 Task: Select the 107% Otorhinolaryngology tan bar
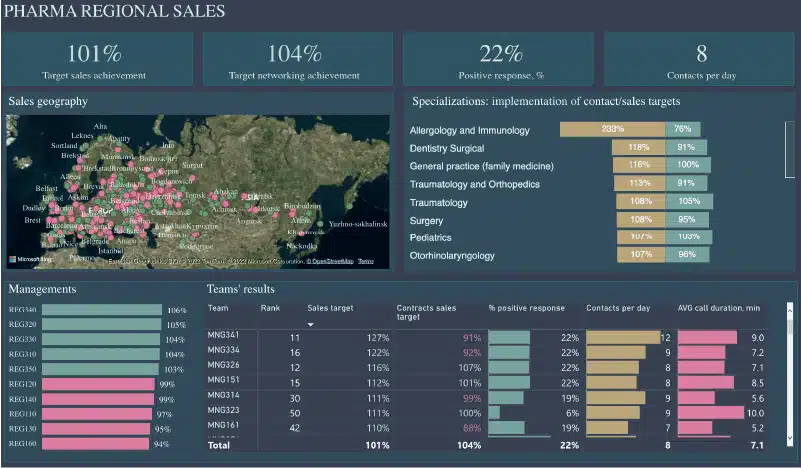coord(641,254)
